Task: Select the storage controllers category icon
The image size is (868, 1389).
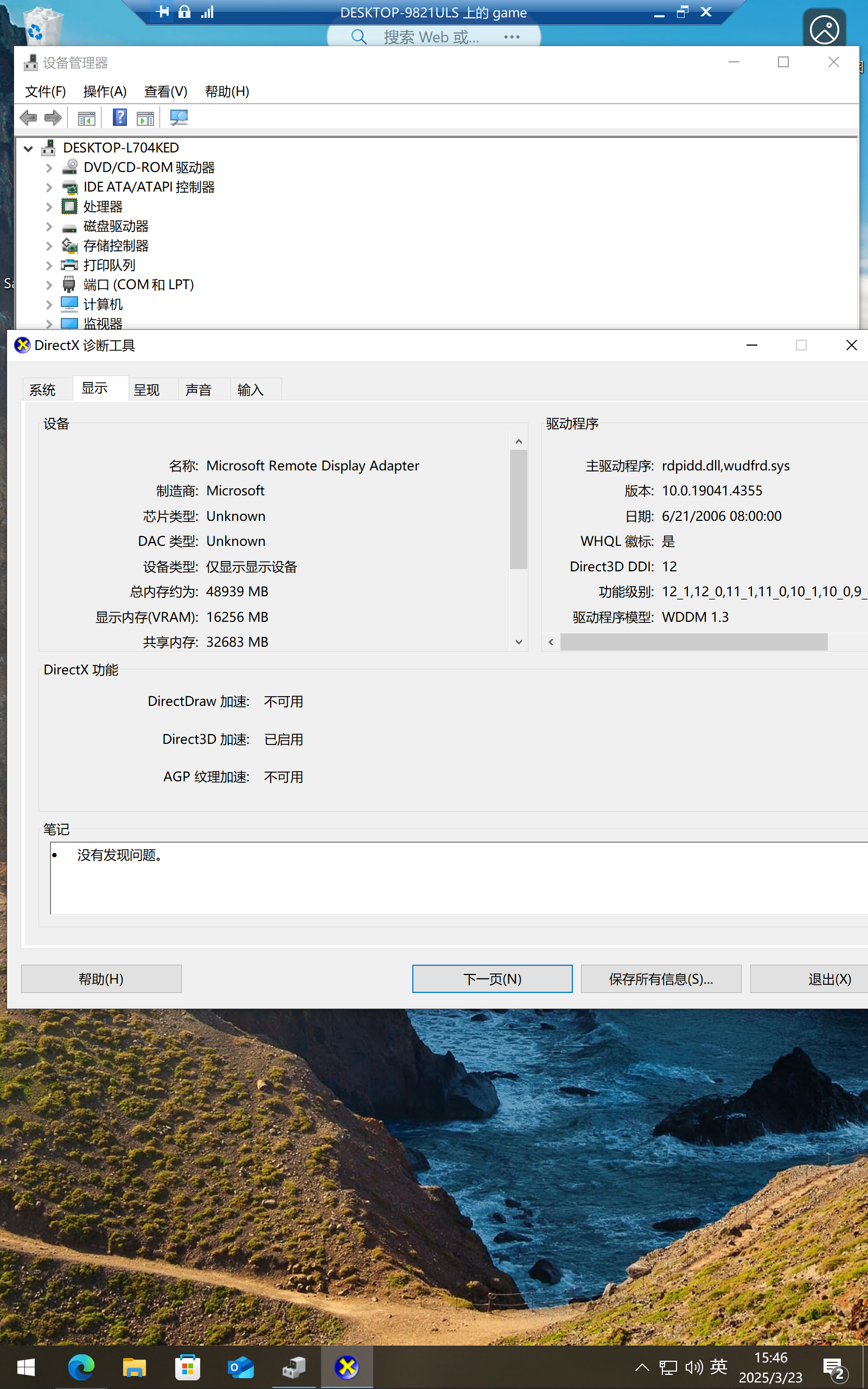Action: [x=69, y=246]
